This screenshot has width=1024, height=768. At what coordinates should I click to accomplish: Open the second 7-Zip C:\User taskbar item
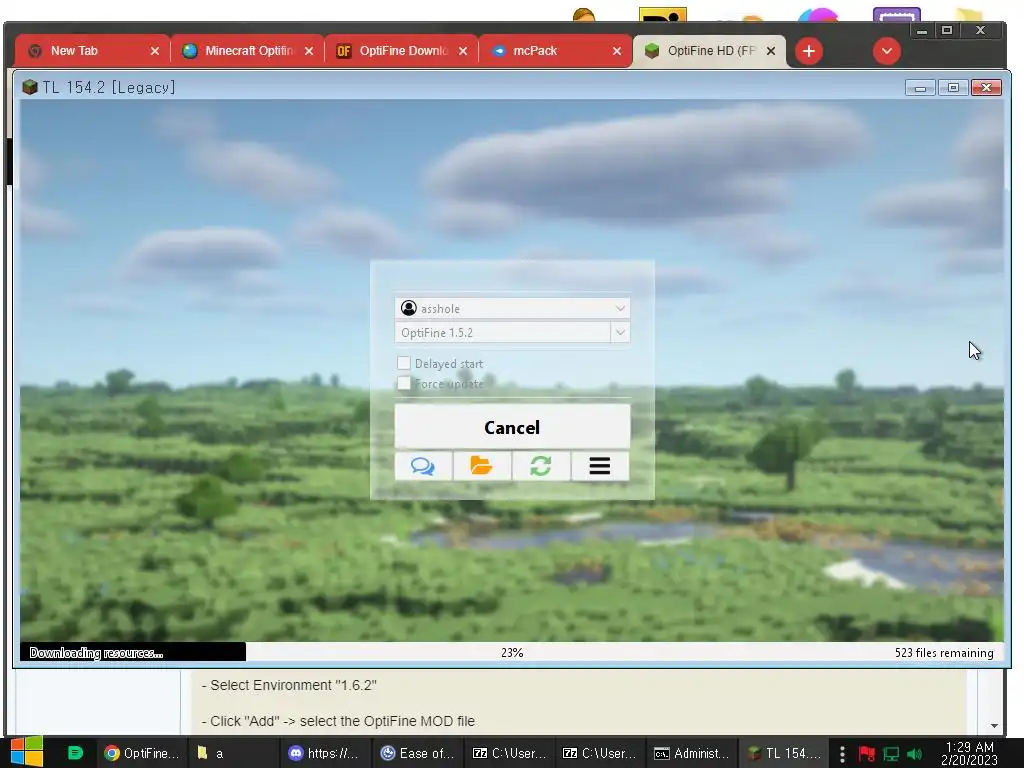point(600,753)
